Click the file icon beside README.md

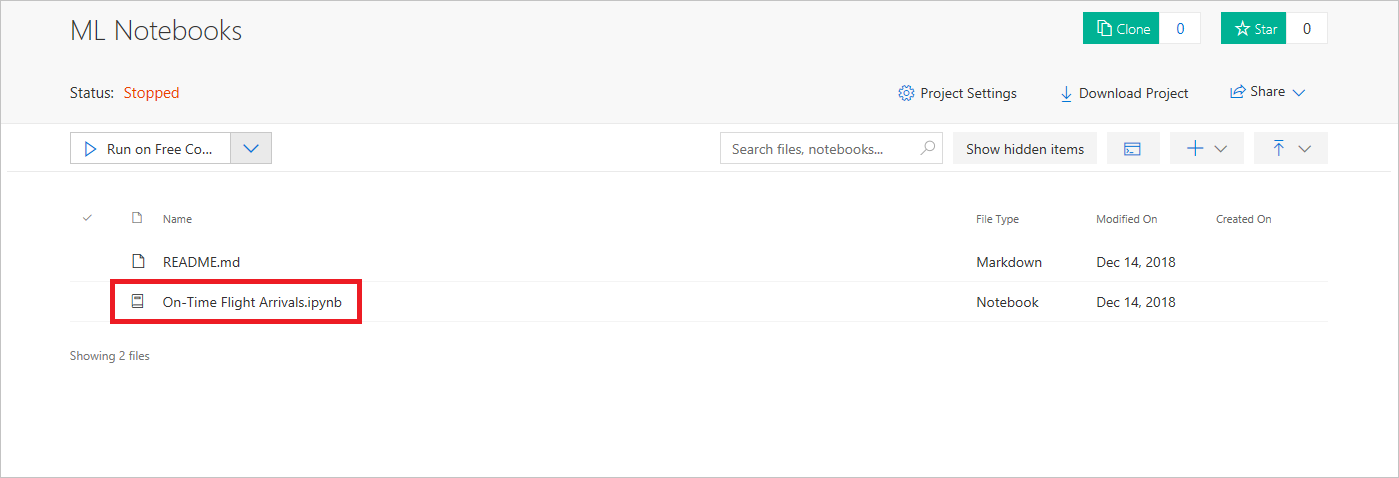tap(138, 262)
